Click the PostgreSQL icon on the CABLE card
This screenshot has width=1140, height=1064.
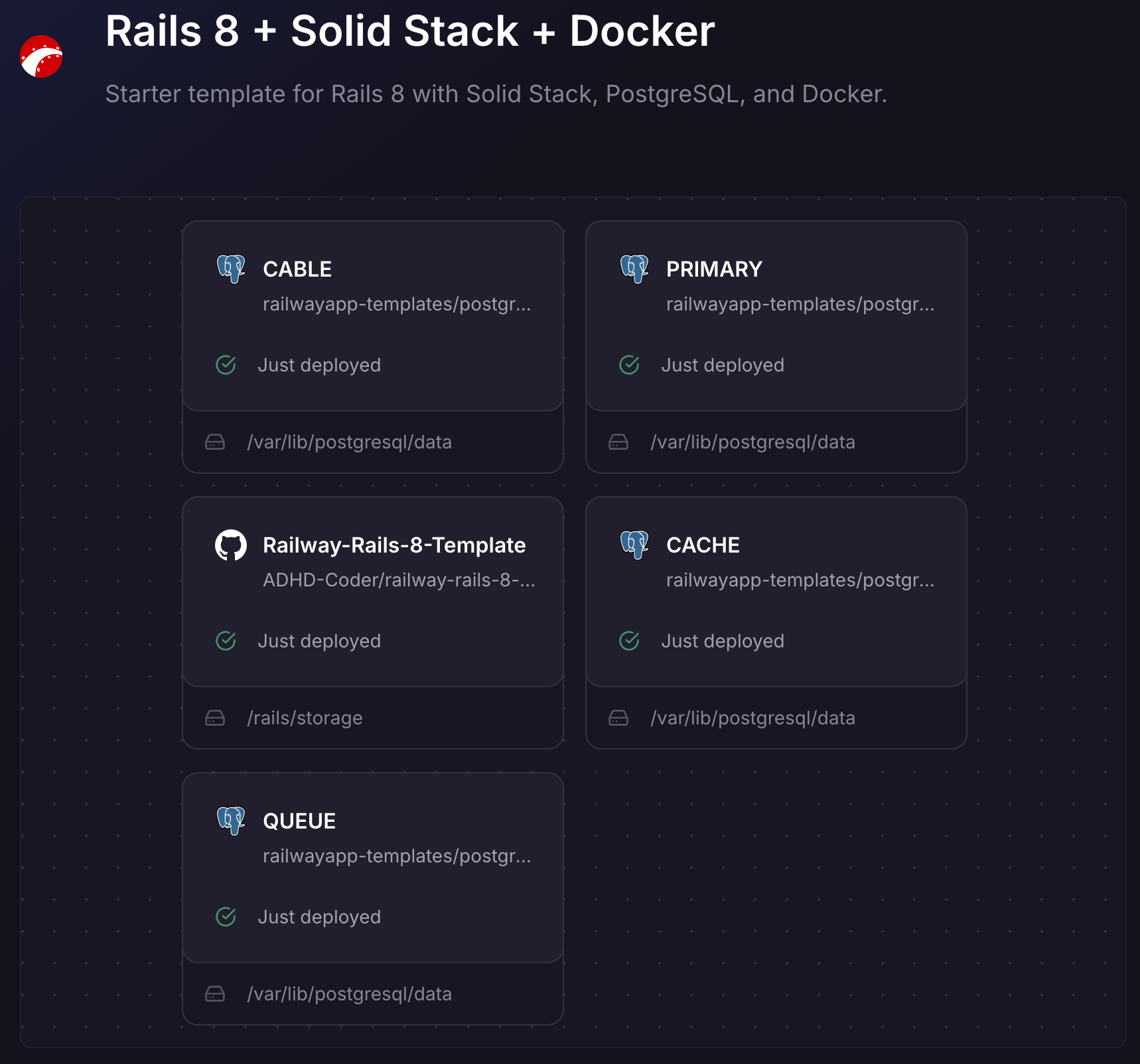pos(231,269)
